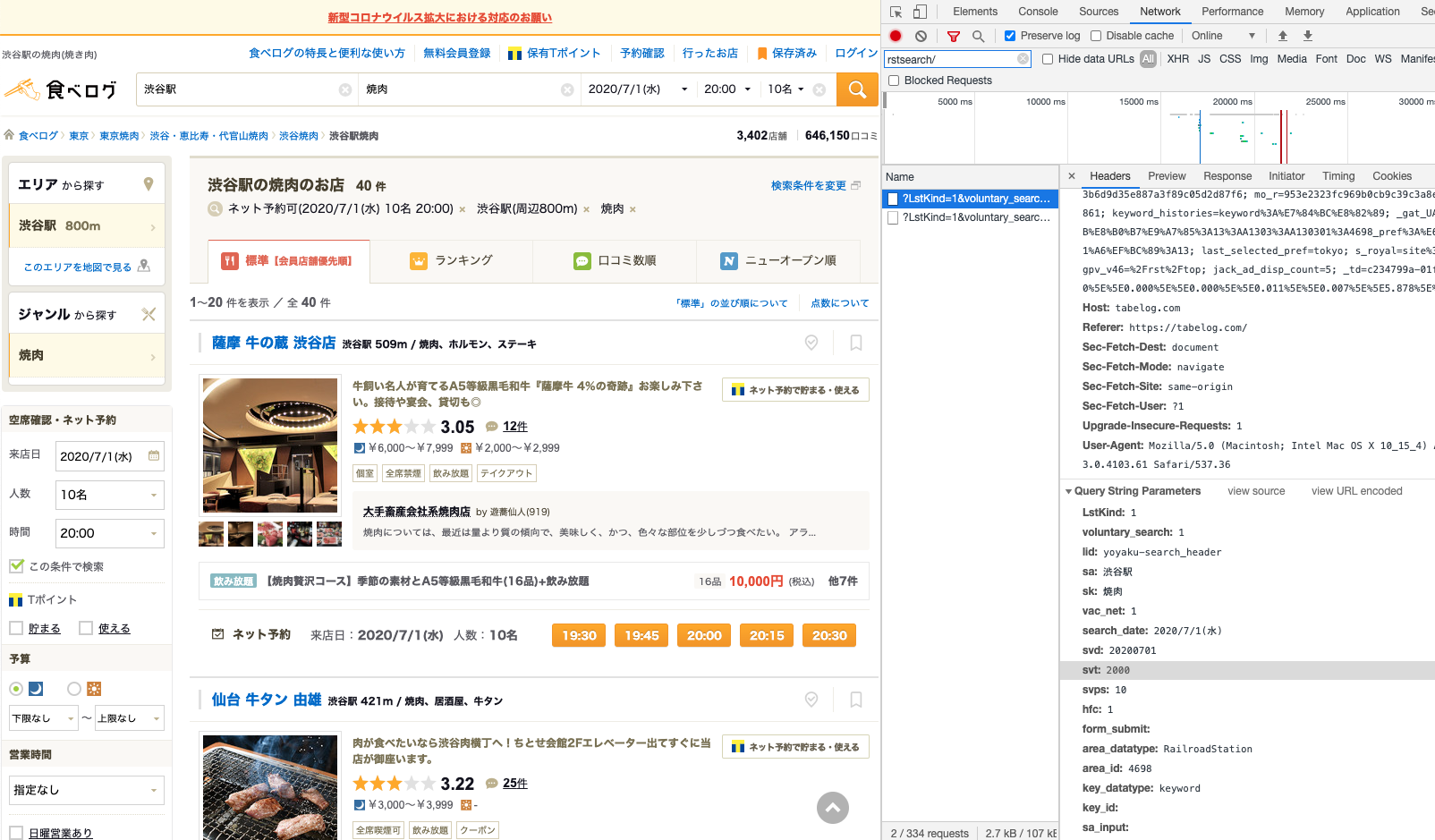1435x840 pixels.
Task: Check Tポイント 使える checkbox
Action: (x=86, y=628)
